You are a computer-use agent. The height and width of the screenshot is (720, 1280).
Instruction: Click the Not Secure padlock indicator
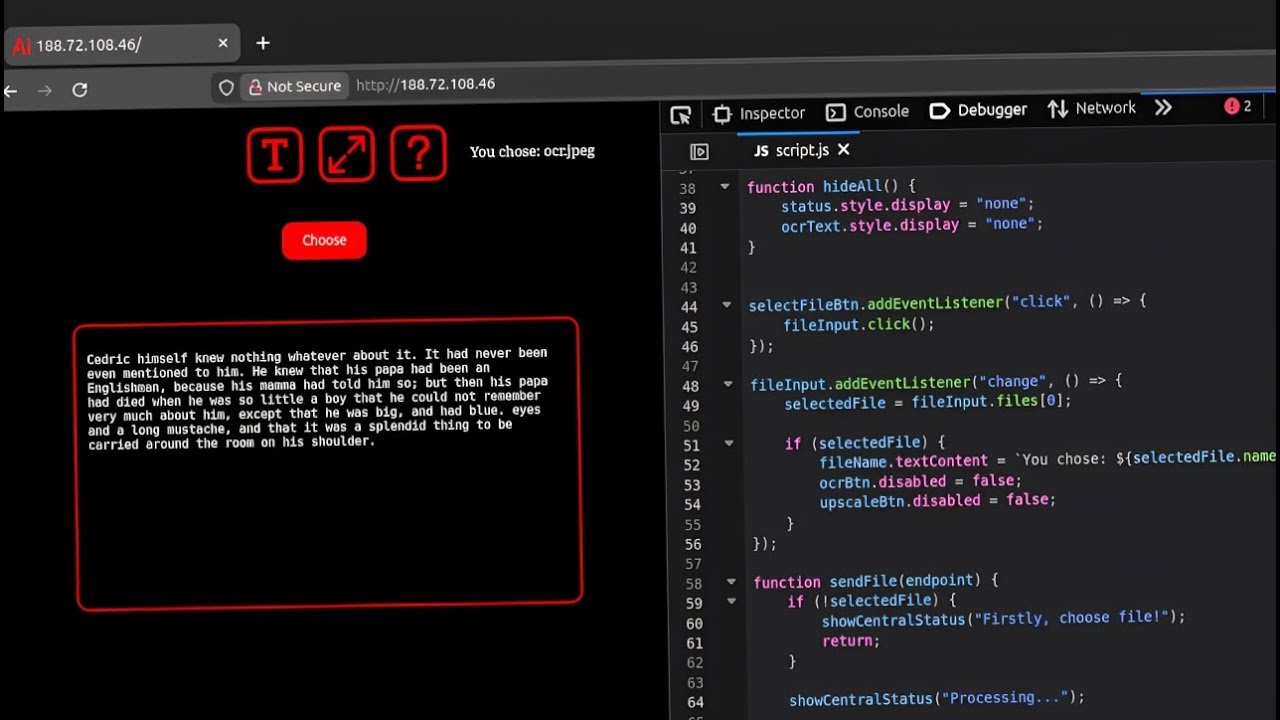(294, 86)
